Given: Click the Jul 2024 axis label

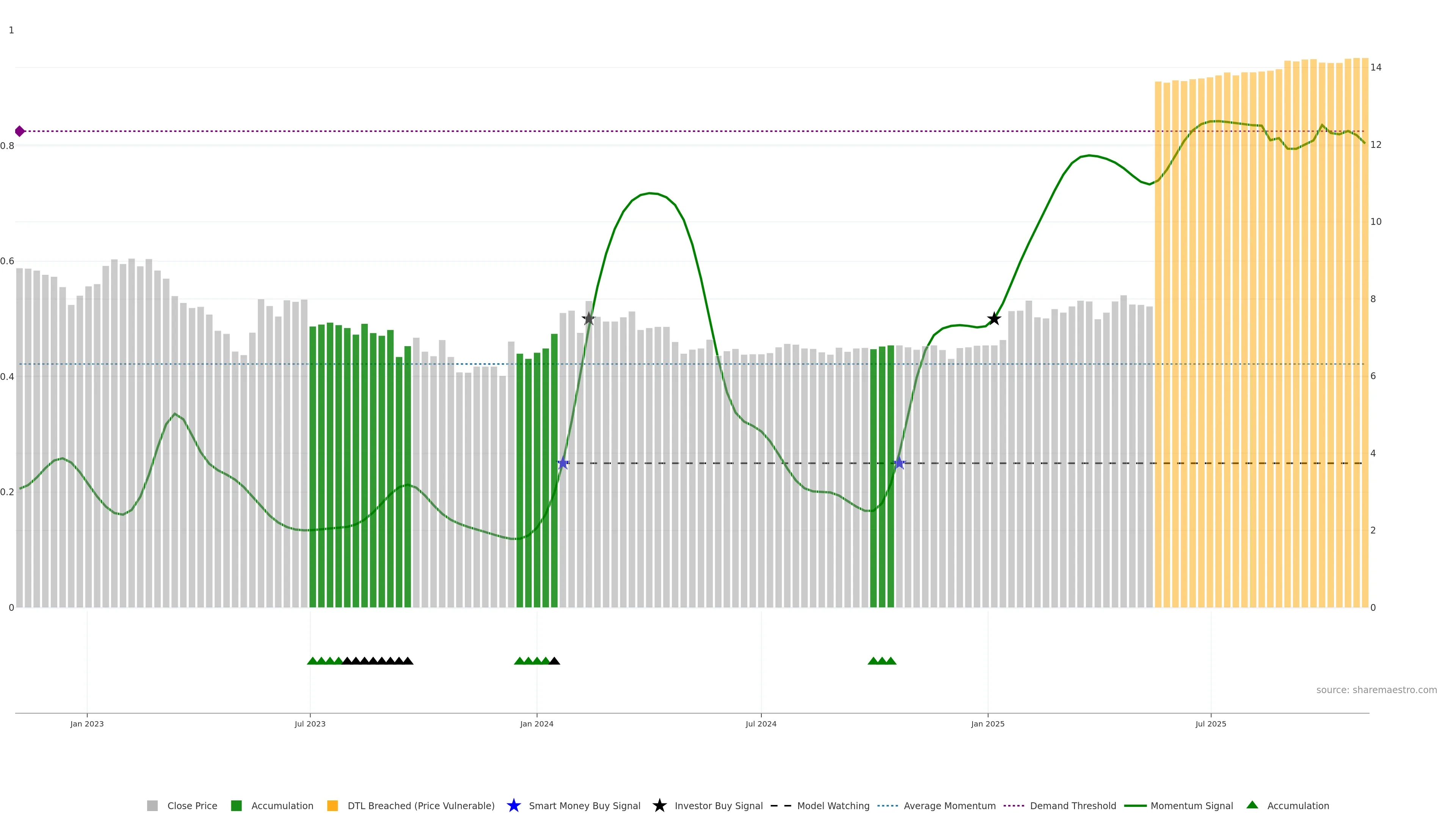Looking at the screenshot, I should point(761,724).
